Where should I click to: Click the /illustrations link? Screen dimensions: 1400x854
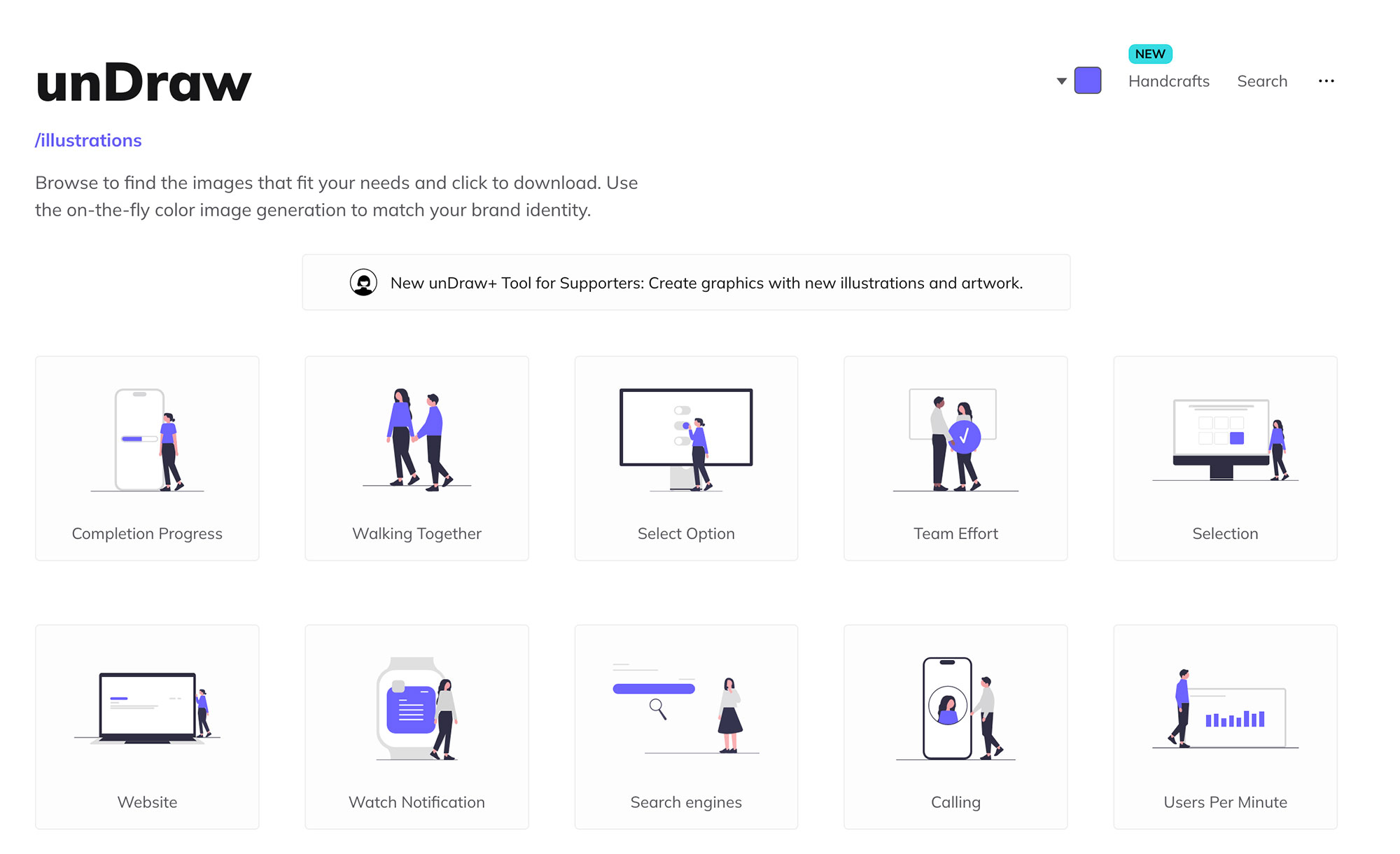[88, 141]
